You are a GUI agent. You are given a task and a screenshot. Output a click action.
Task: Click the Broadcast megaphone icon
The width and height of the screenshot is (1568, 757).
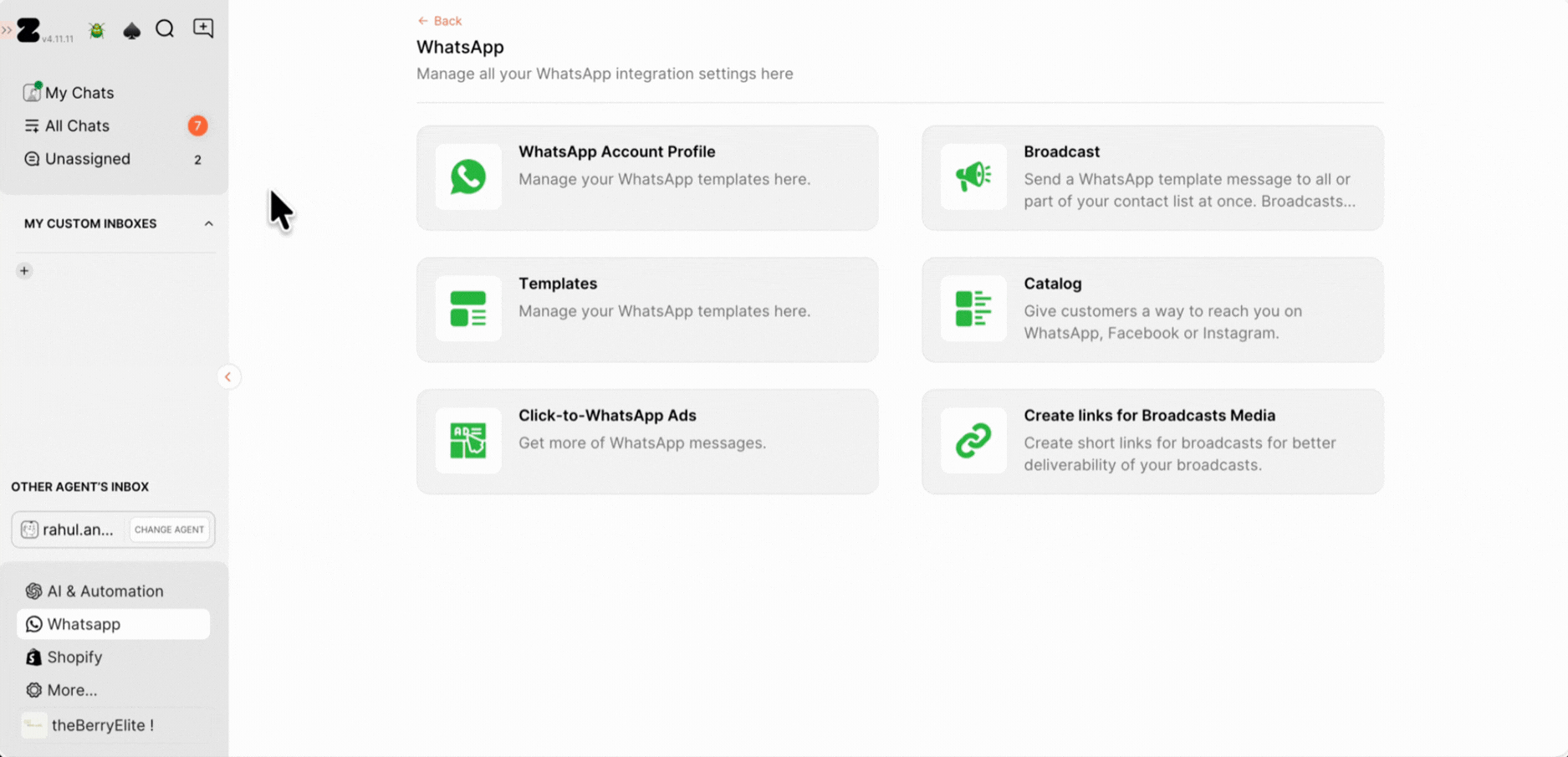tap(973, 176)
